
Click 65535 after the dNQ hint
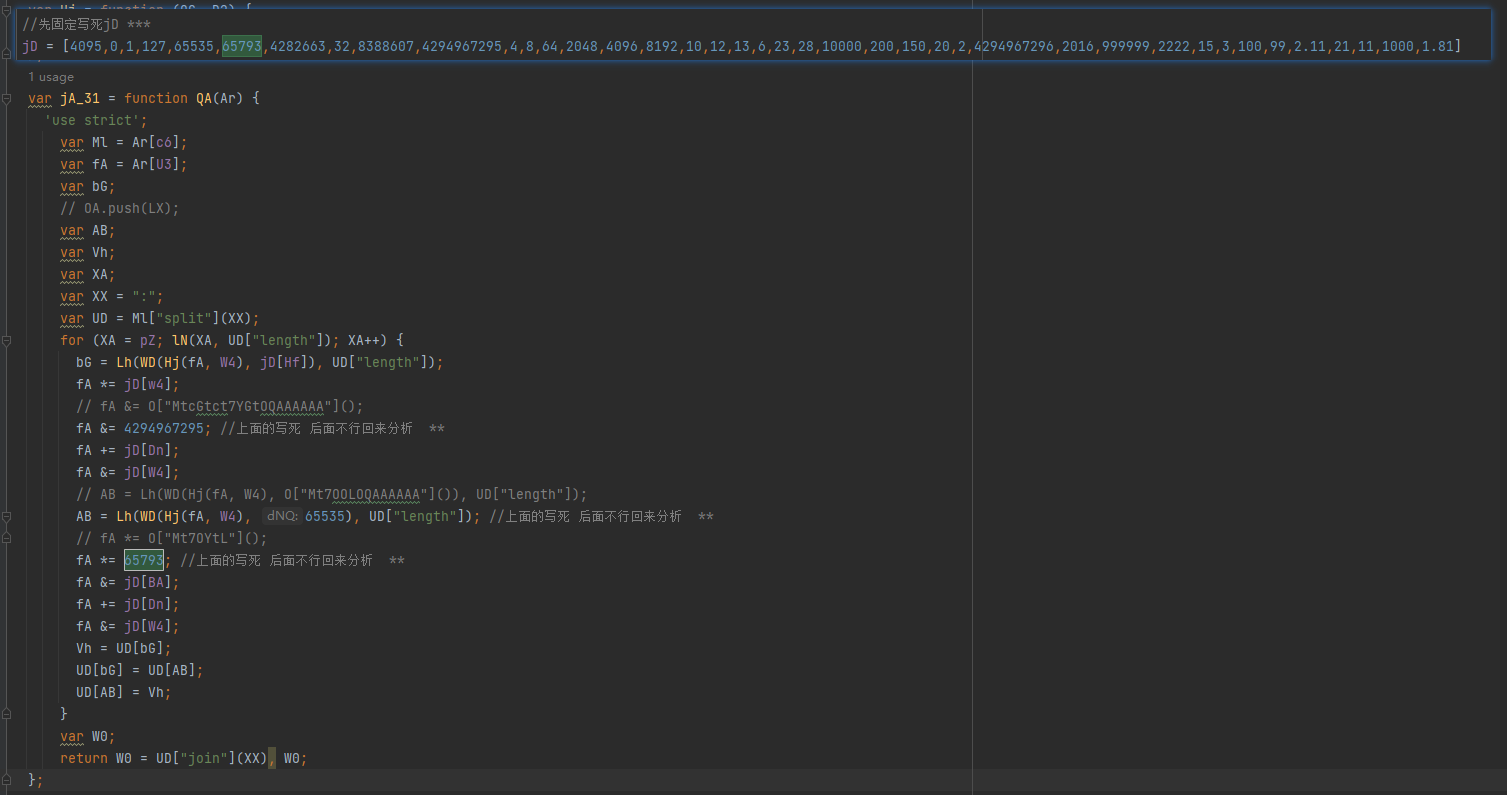[x=326, y=516]
